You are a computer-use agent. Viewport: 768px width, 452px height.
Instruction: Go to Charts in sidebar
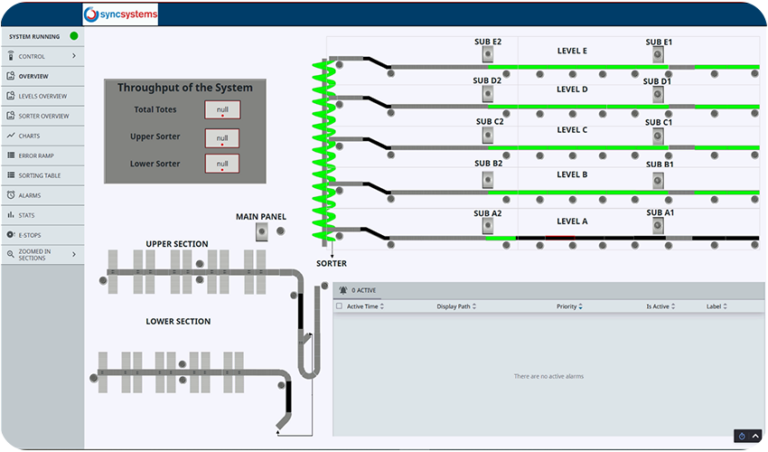click(x=43, y=136)
